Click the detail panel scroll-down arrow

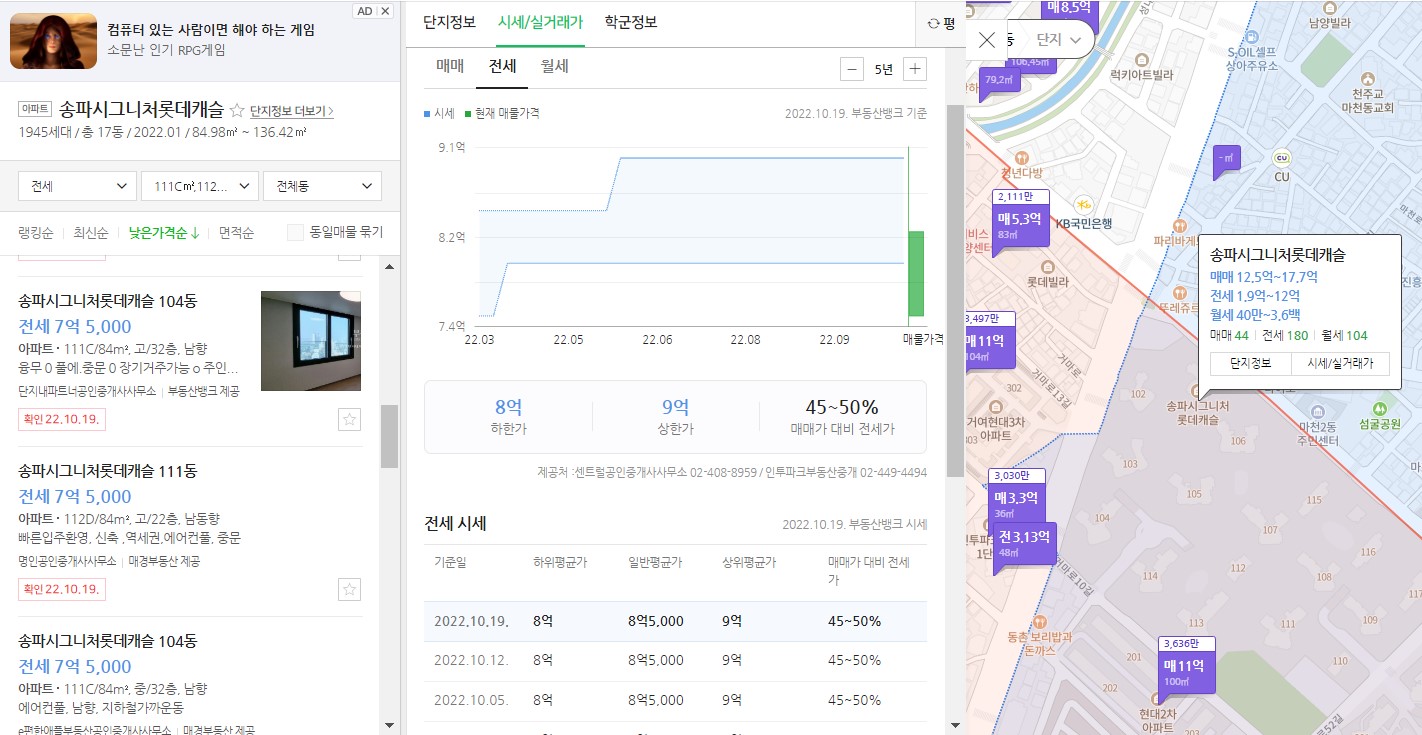(x=955, y=726)
